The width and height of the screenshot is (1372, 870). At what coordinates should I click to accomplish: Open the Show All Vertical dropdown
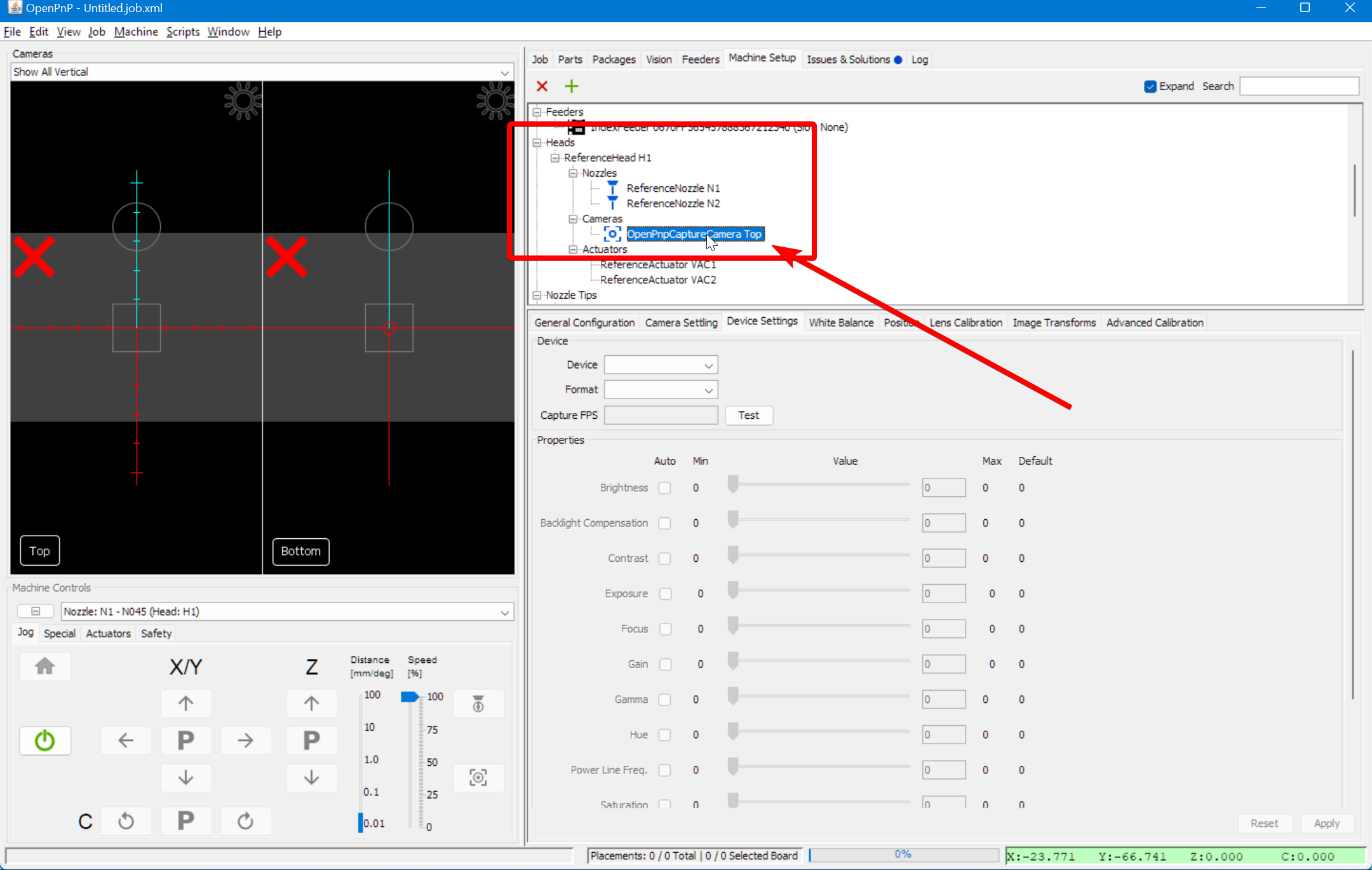[504, 72]
